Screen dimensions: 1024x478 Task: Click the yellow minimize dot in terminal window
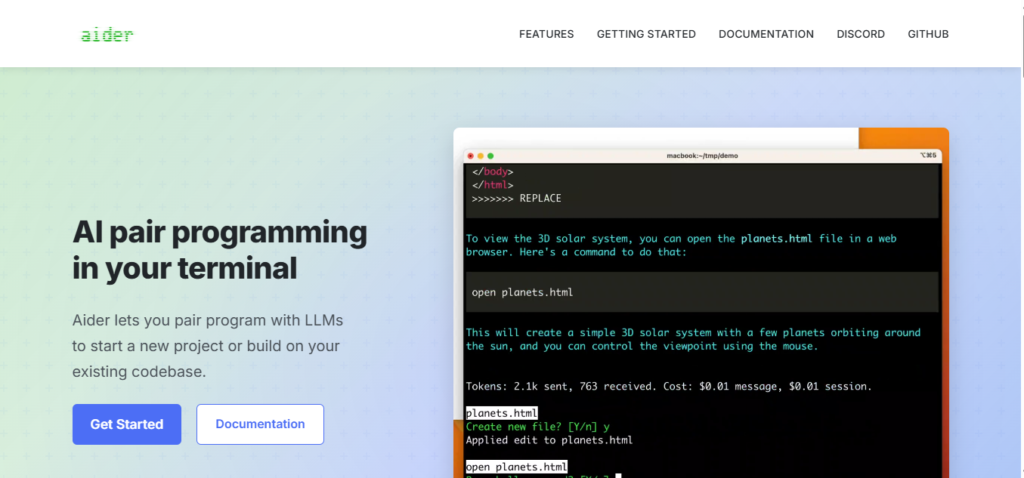481,156
